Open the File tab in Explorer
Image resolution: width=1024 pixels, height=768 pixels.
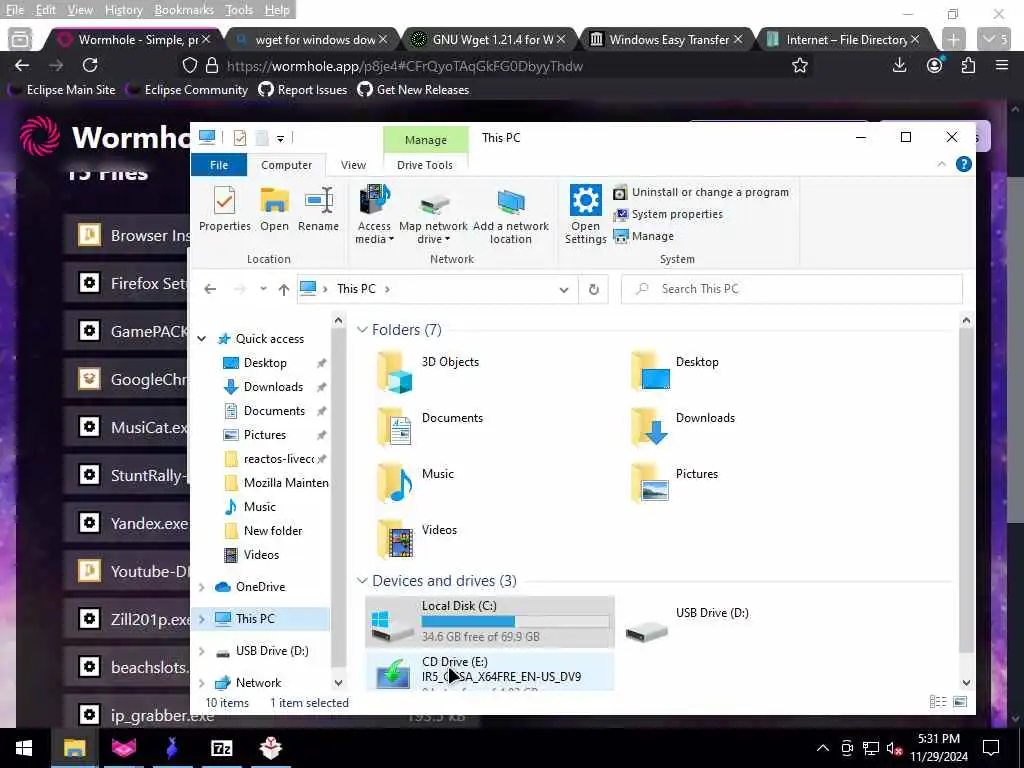pyautogui.click(x=219, y=165)
